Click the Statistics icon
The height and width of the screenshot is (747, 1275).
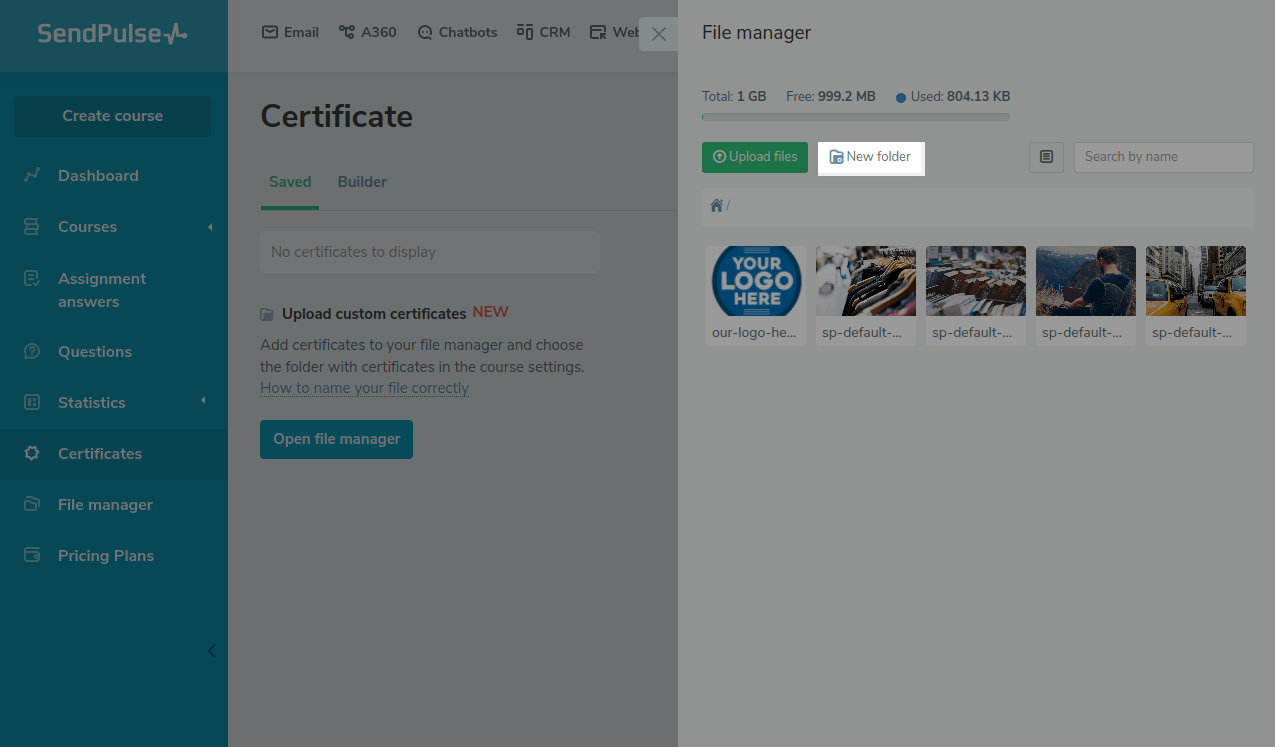point(32,402)
